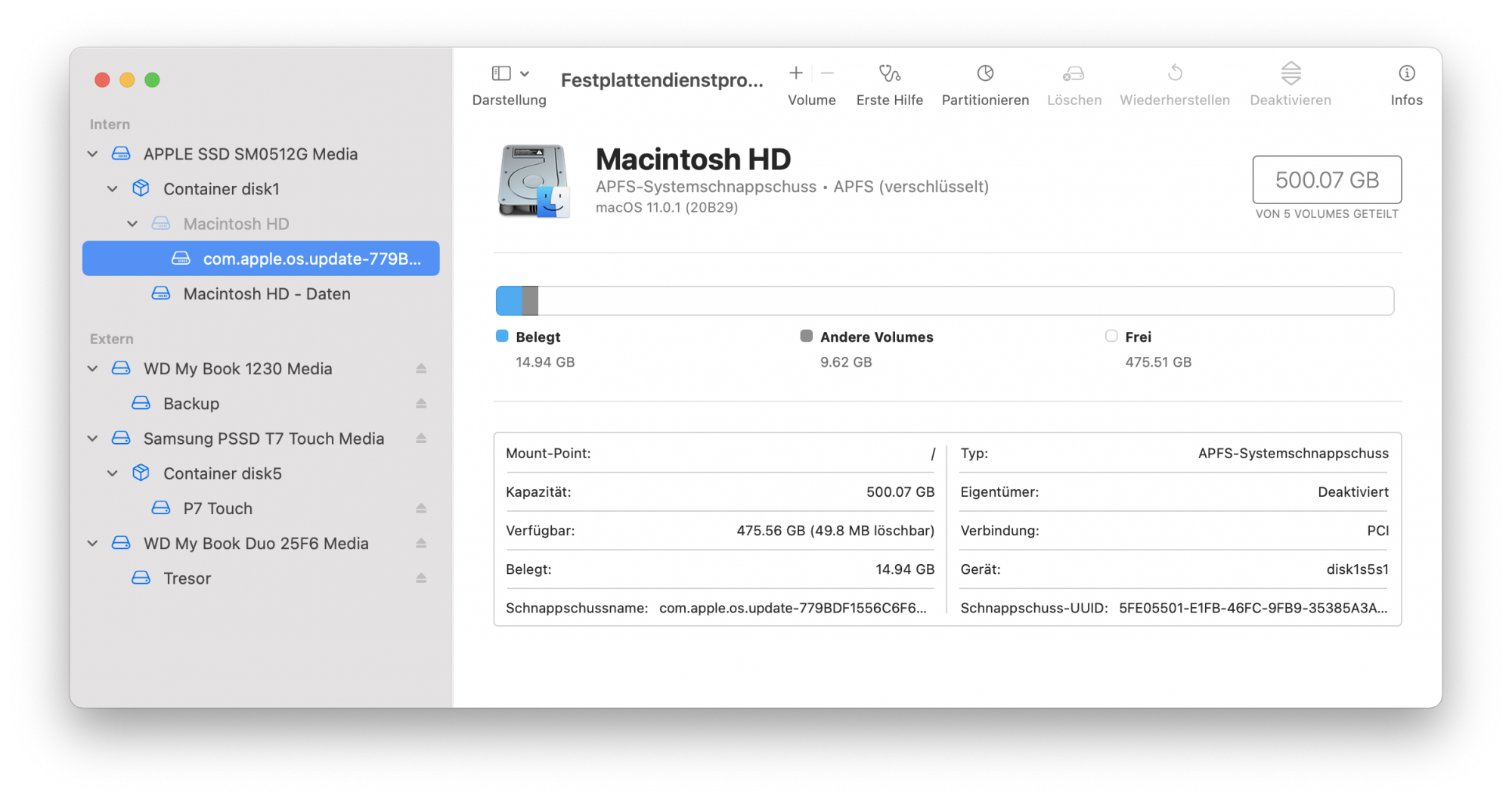Screen dimensions: 1512x800
Task: Open Darstellung dropdown chevron
Action: [525, 73]
